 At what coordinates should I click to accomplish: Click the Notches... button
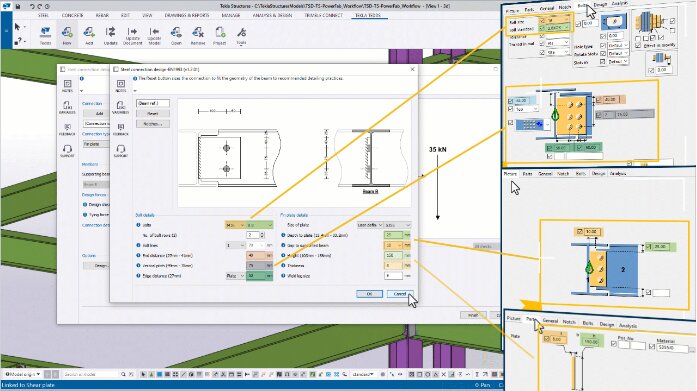click(x=153, y=124)
